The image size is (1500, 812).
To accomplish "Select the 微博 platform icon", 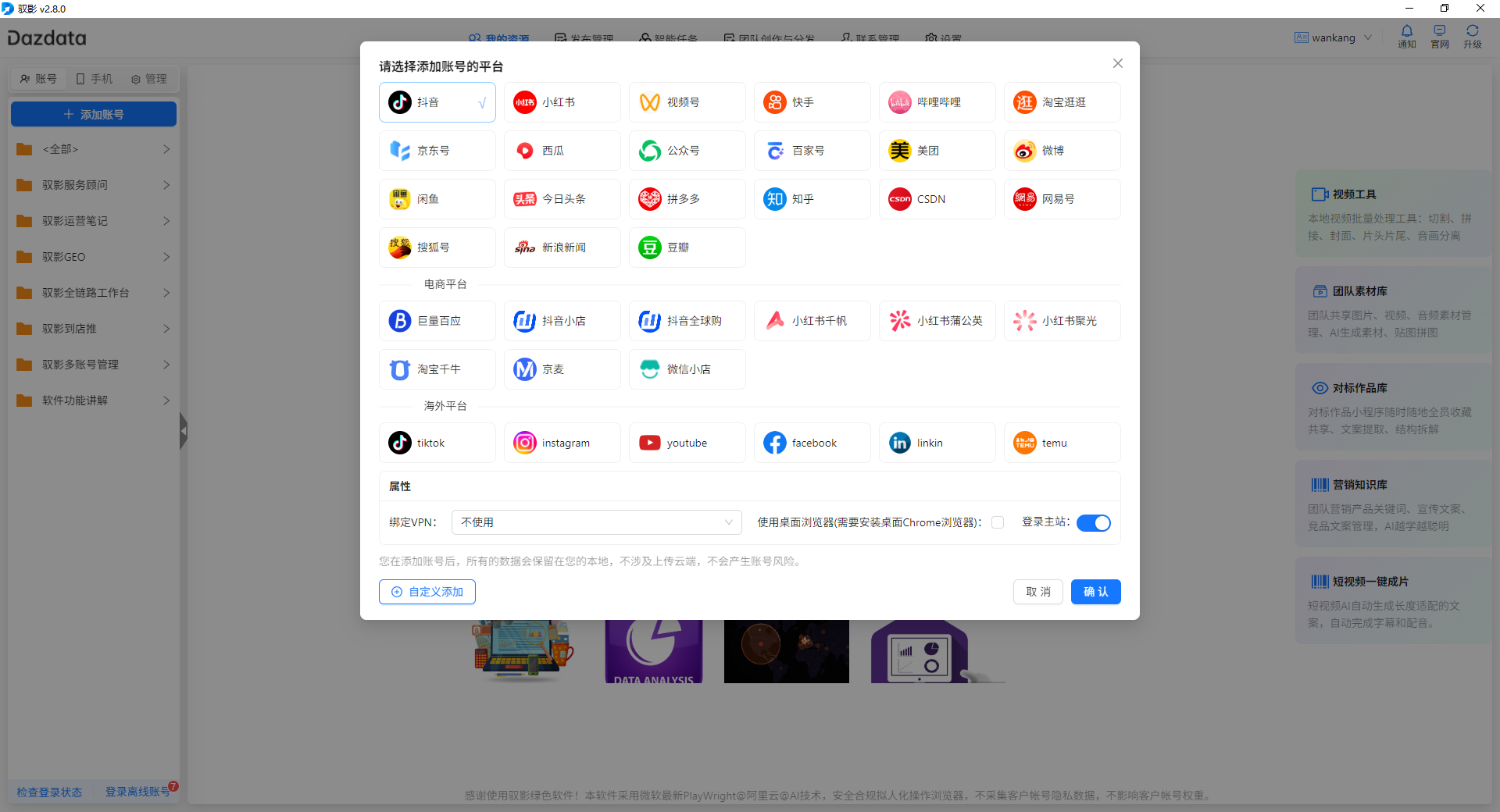I will (1025, 151).
